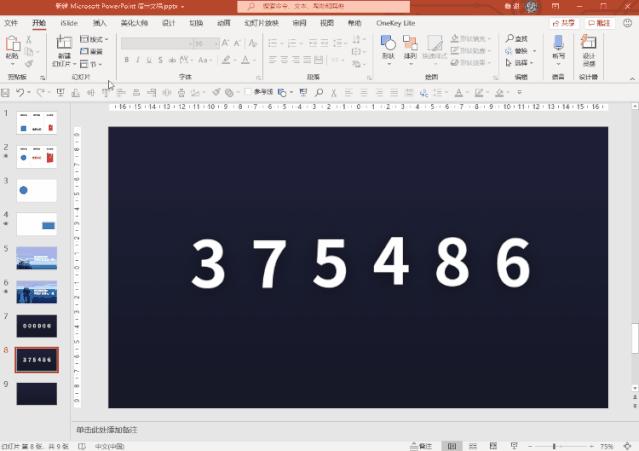Switch to the Slide Show tab

pos(261,23)
